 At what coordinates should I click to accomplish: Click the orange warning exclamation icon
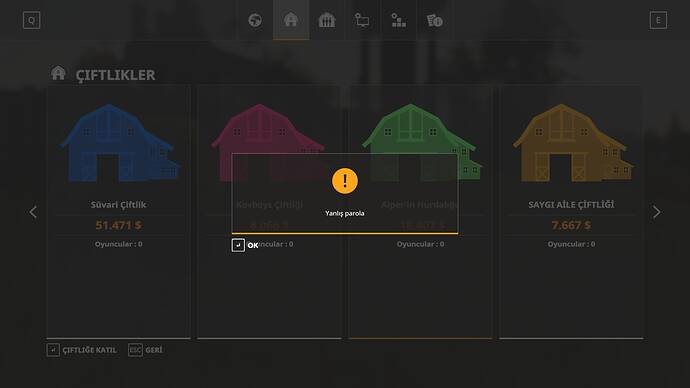[x=345, y=181]
